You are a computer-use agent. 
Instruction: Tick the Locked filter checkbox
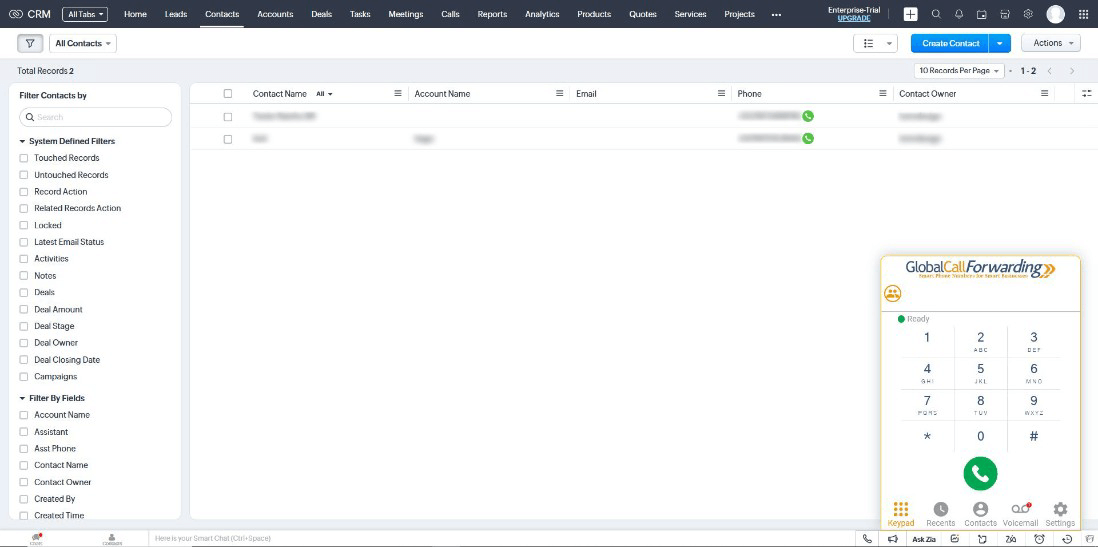pos(24,226)
